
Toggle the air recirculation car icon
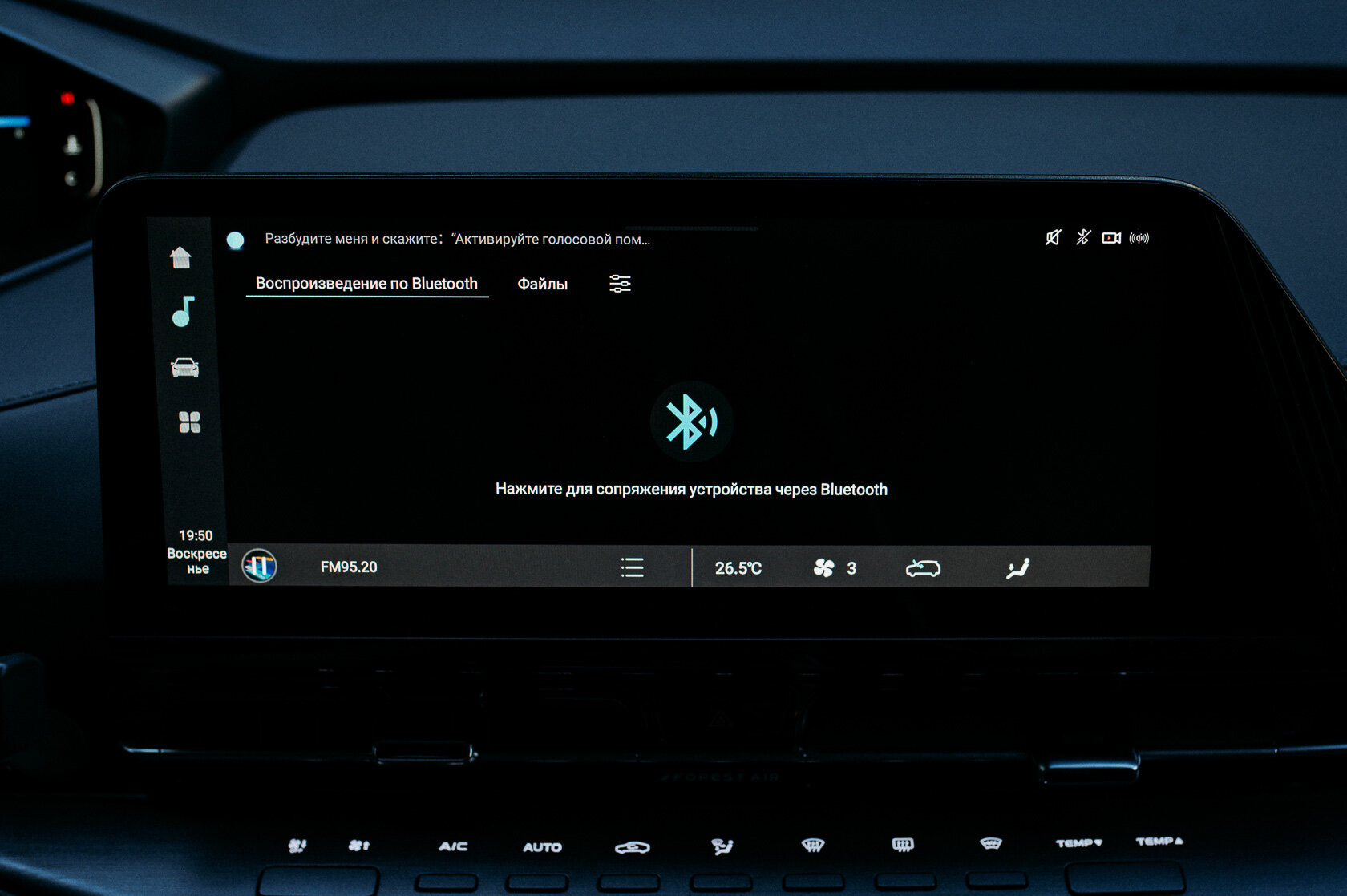[x=923, y=568]
